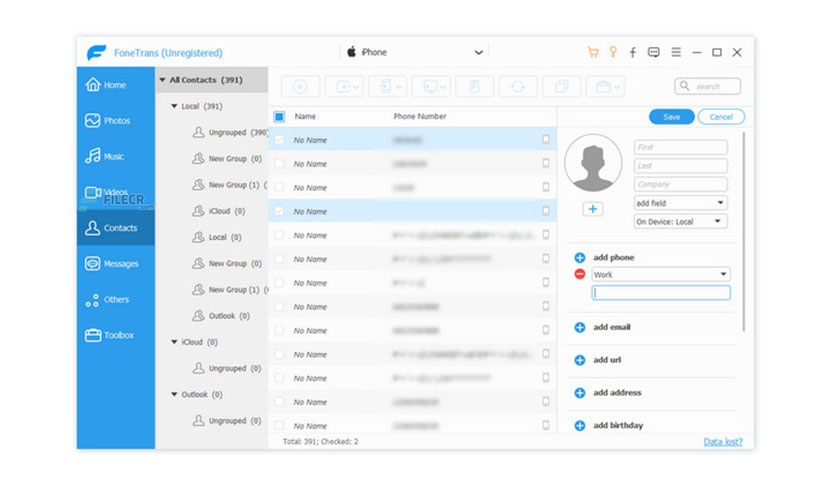Click the First name input field
Screen dimensions: 836x484
pos(680,147)
